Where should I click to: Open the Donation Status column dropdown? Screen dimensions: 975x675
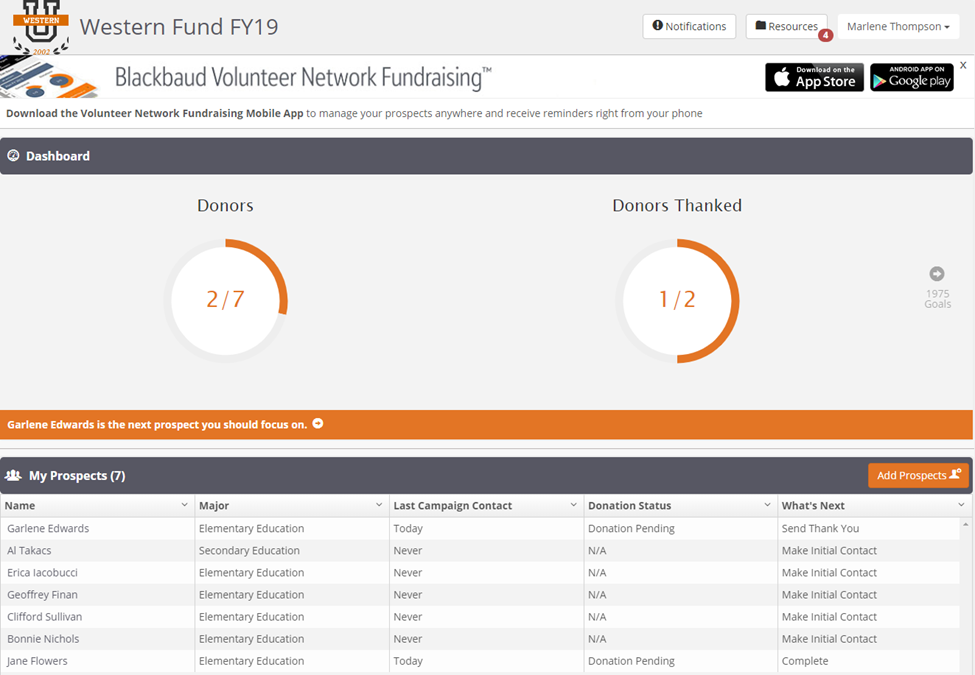coord(767,505)
